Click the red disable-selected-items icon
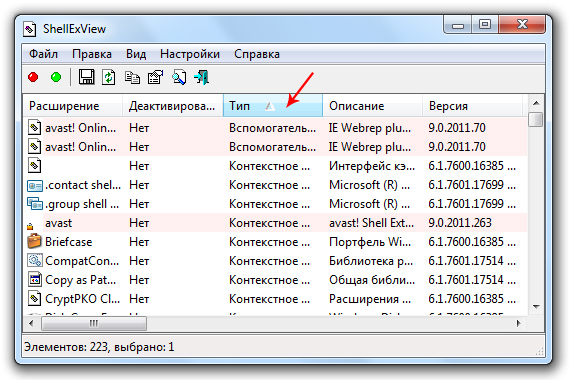This screenshot has width=569, height=380. point(33,77)
